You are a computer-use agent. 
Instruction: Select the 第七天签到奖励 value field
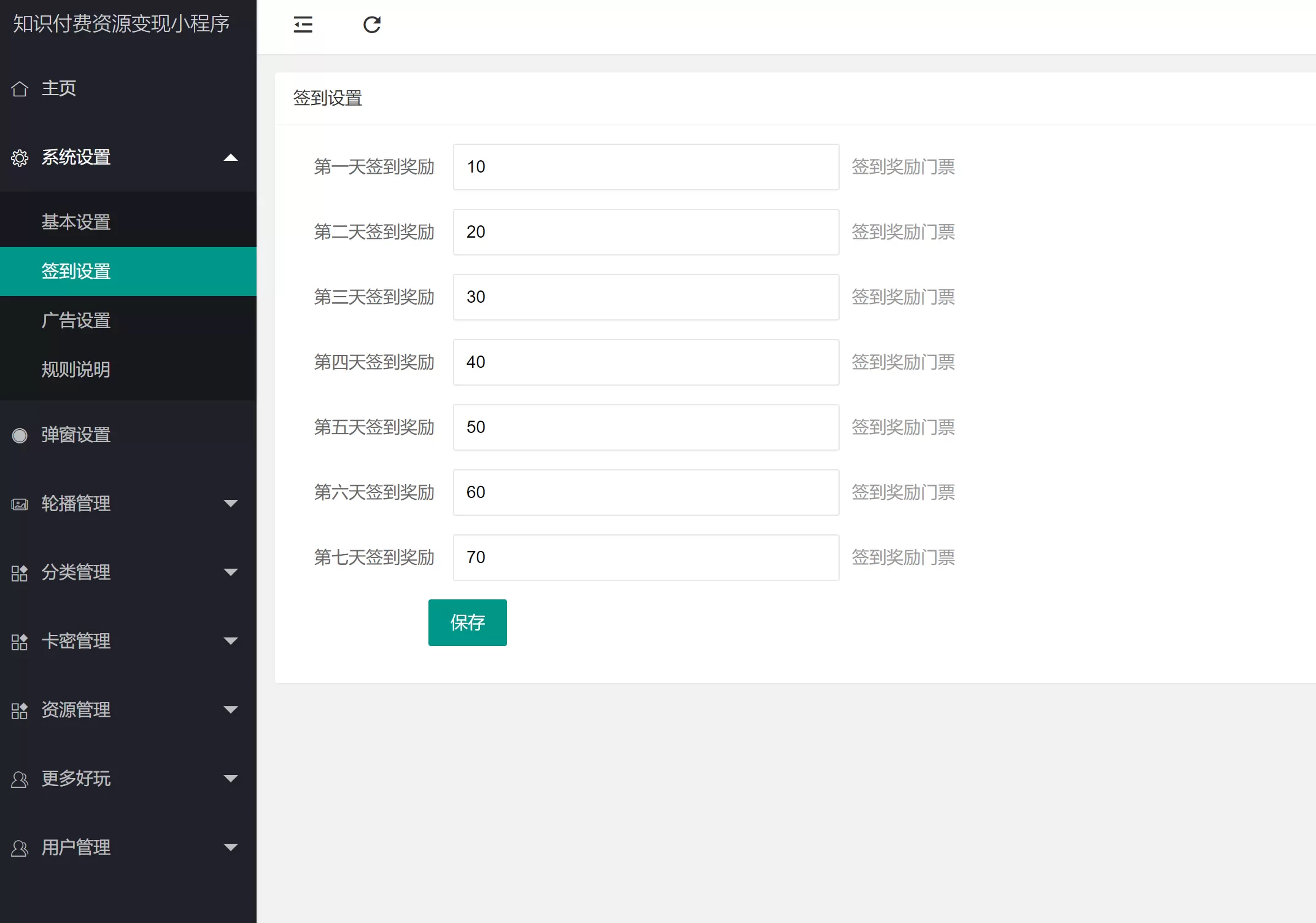(x=646, y=558)
